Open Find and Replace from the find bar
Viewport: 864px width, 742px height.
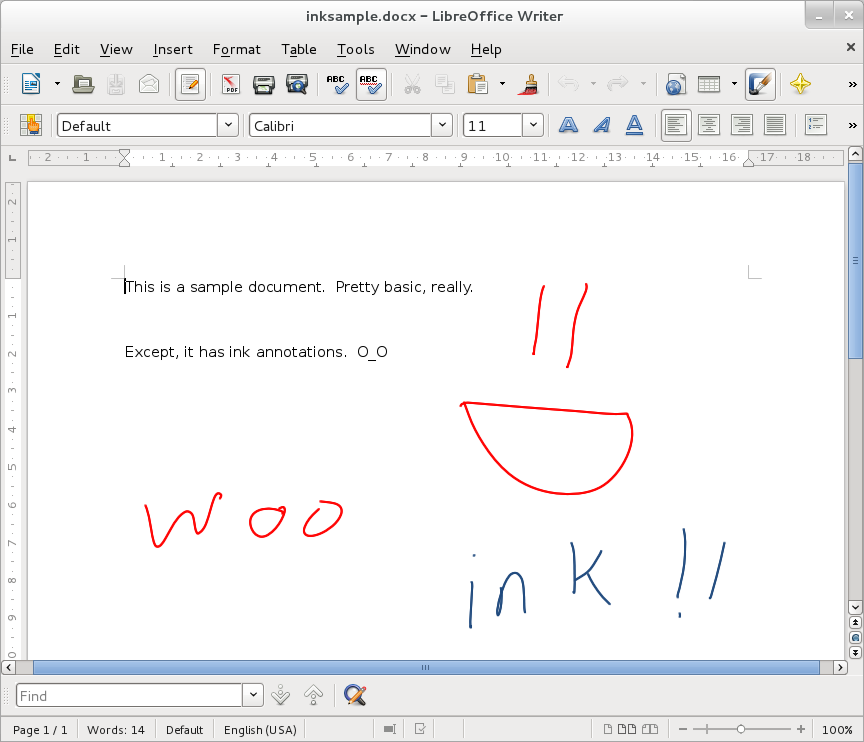(x=355, y=695)
